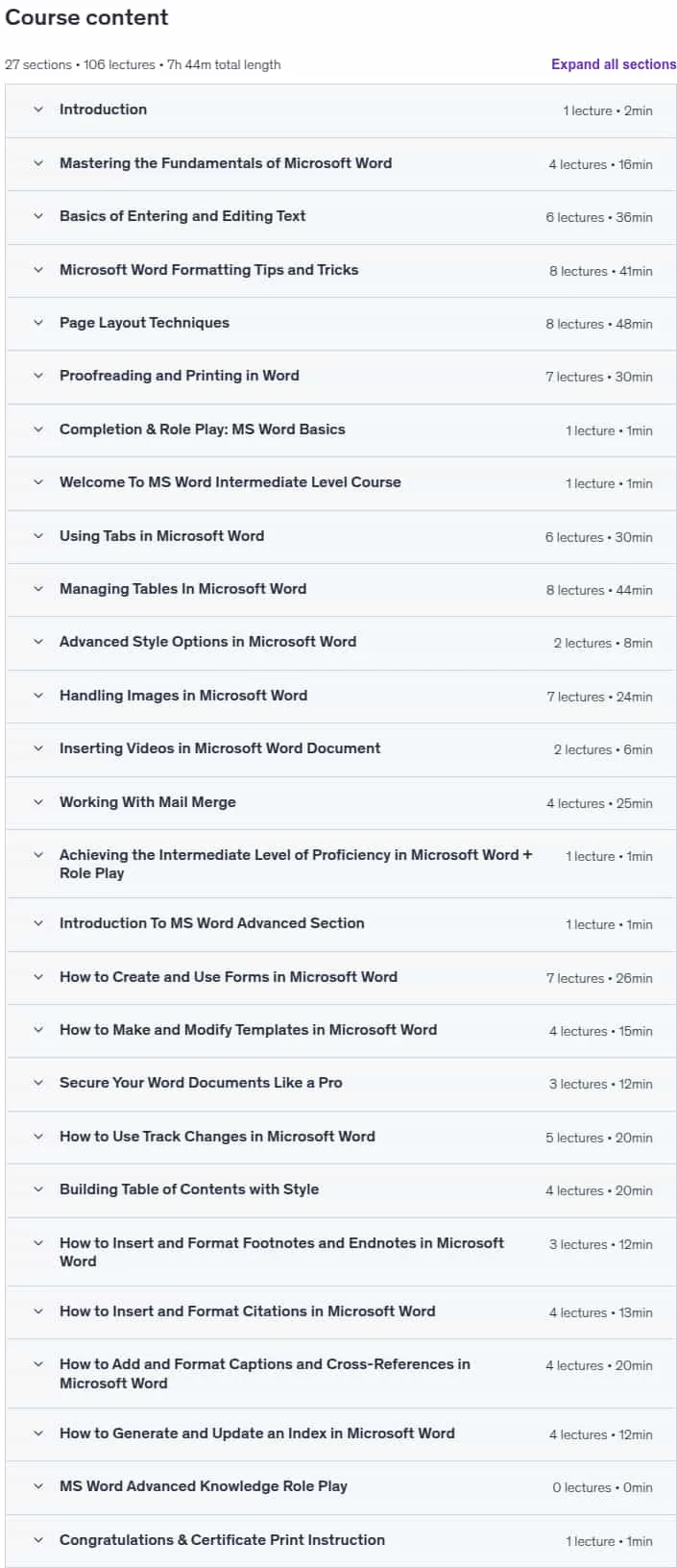Click the '7 lectures • 24min' label
Viewport: 677px width, 1568px height.
pos(600,697)
